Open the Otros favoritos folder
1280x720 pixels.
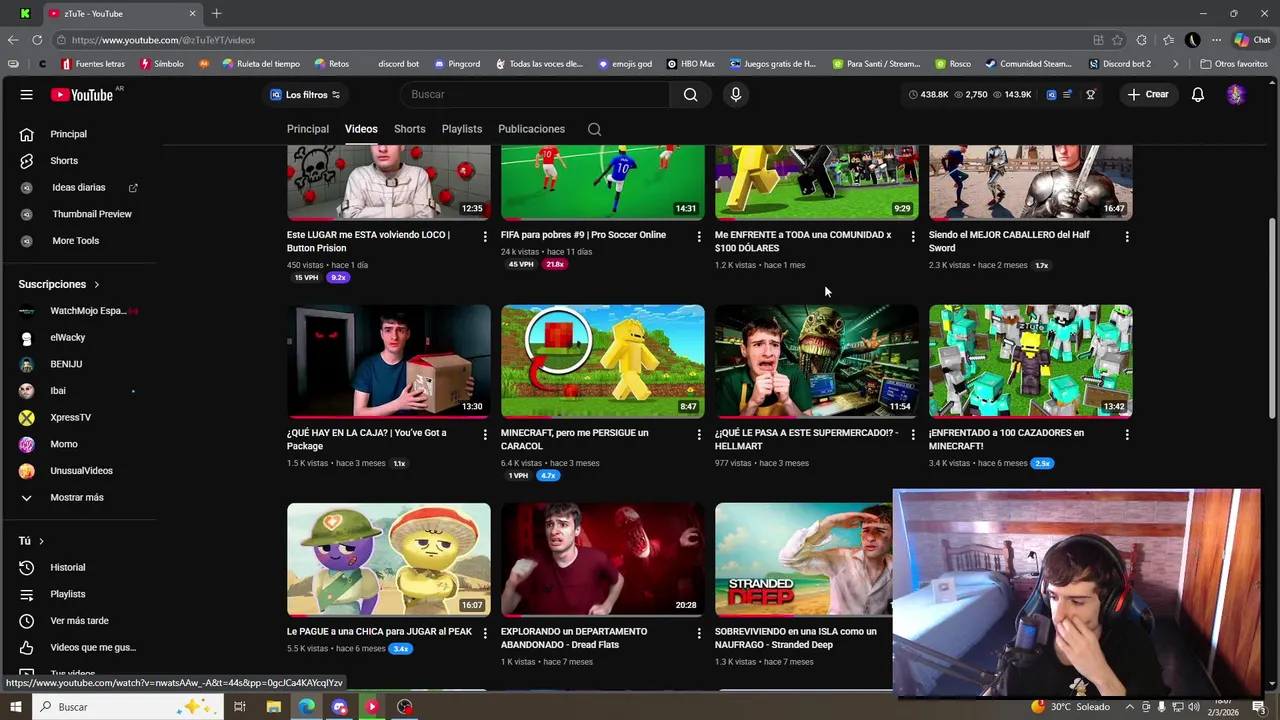coord(1235,64)
